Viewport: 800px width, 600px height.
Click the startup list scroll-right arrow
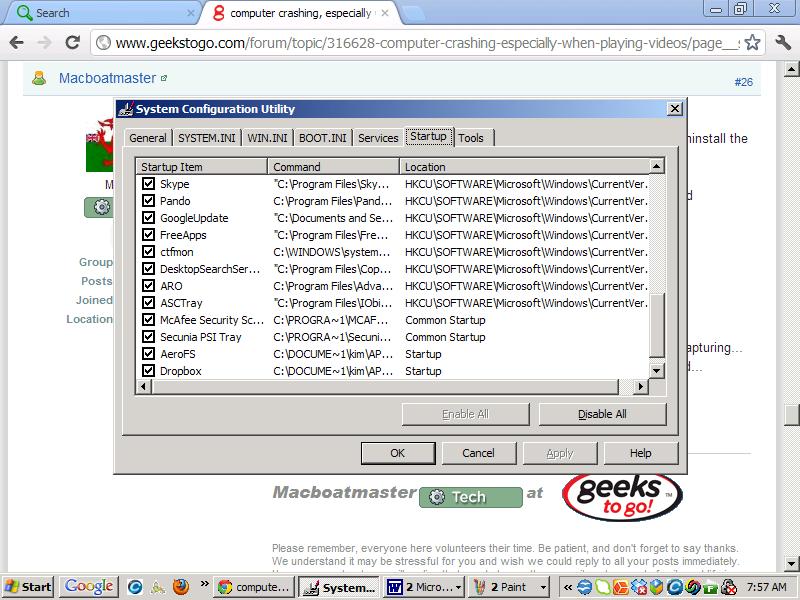(641, 387)
